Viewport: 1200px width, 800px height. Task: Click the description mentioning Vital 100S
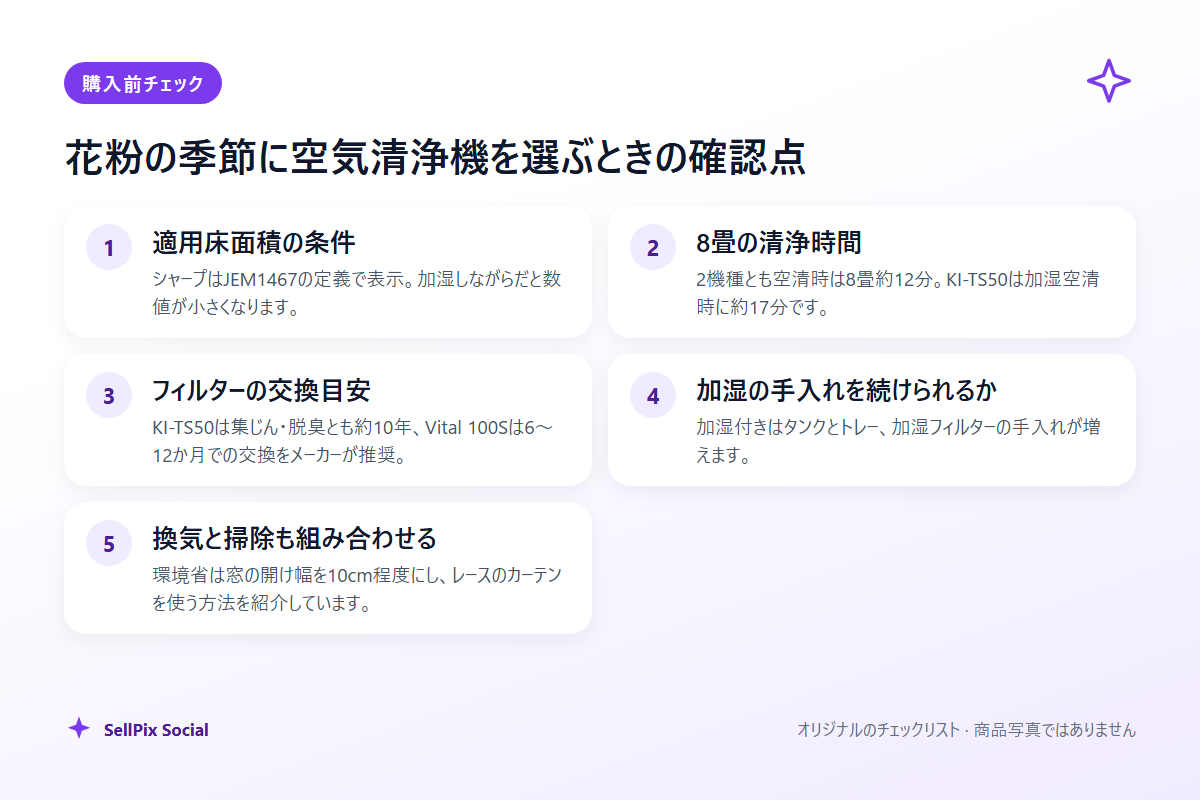(x=353, y=440)
